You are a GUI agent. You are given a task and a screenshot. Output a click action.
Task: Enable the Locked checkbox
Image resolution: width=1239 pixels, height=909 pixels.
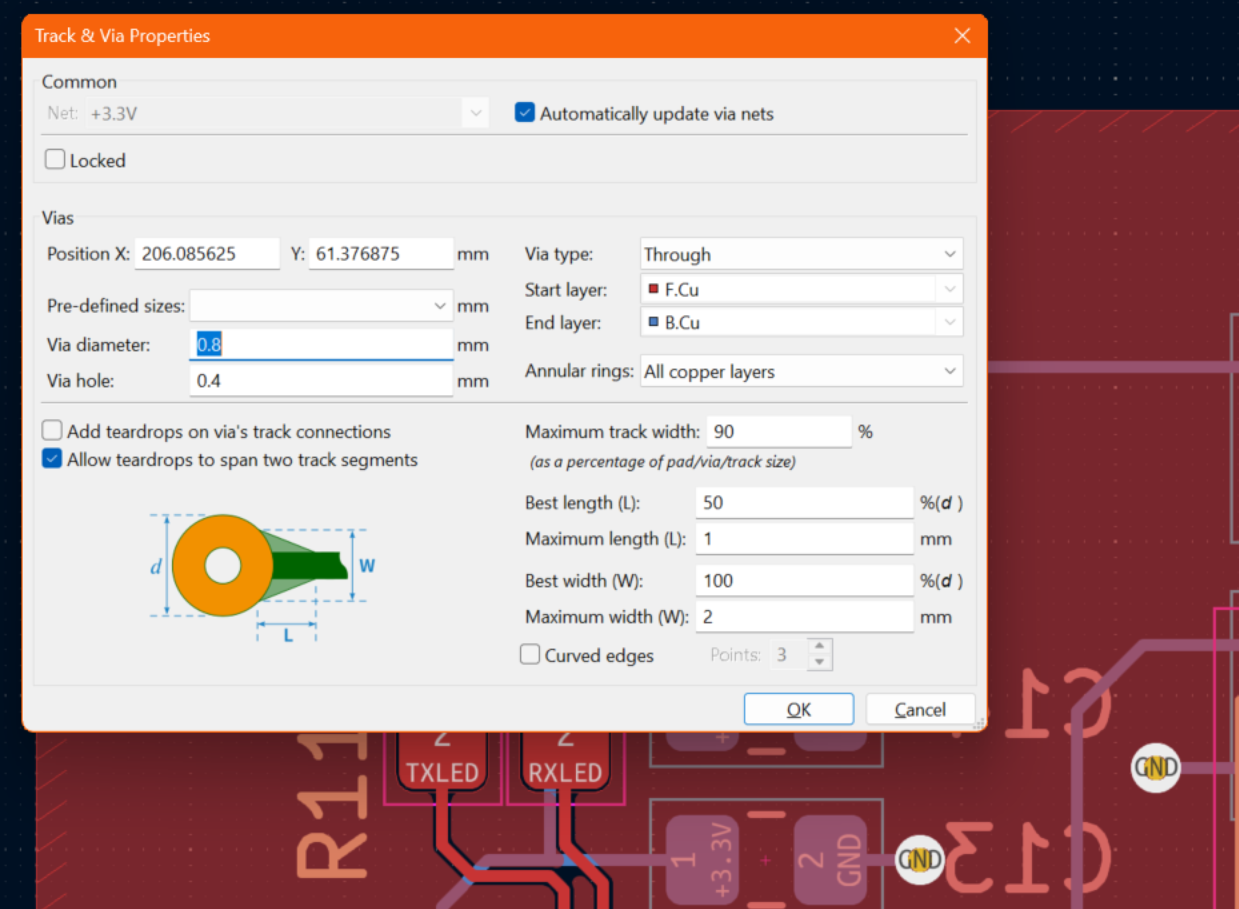click(55, 160)
